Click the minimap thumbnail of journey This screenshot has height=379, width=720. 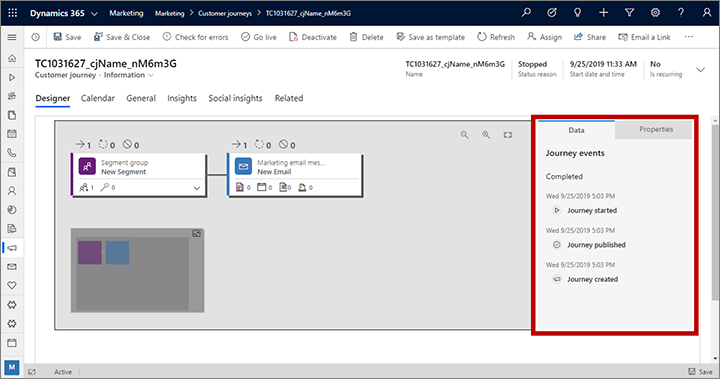(132, 273)
